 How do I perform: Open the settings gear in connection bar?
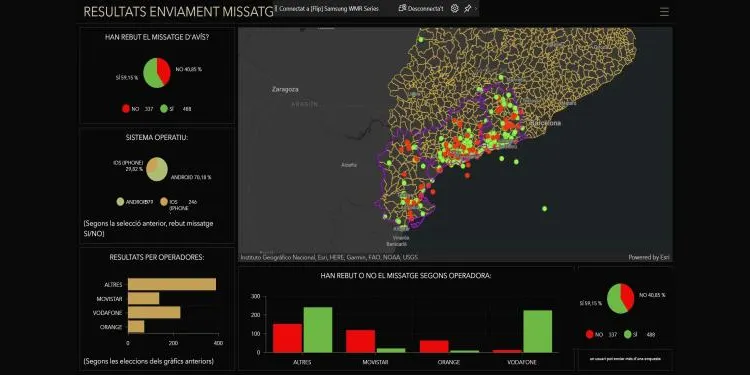tap(454, 8)
